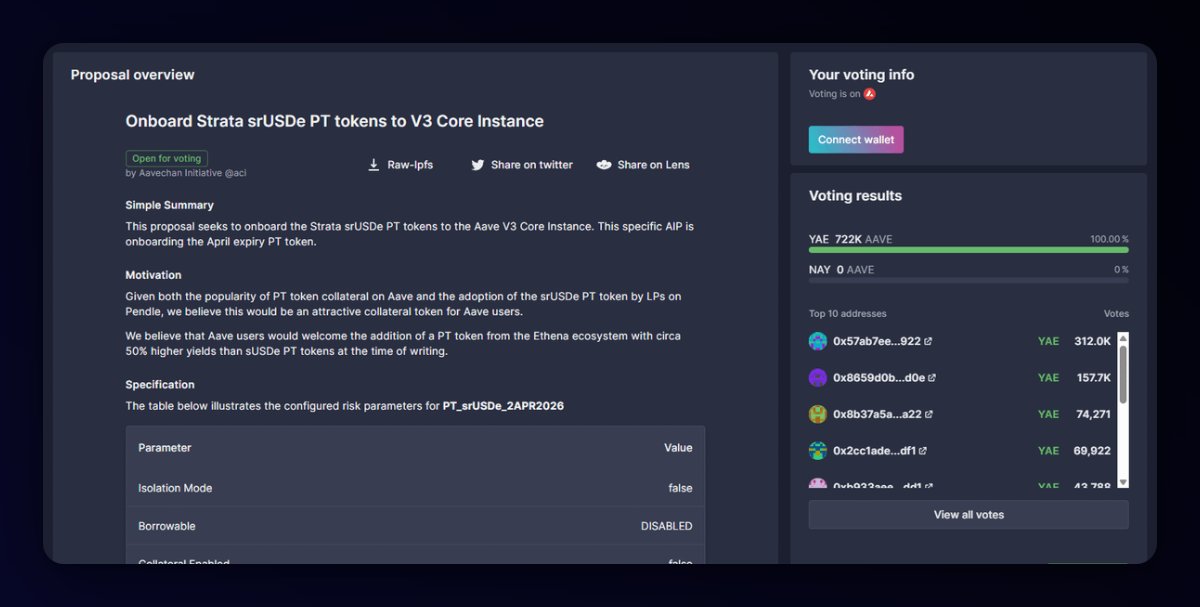Click the Parameter column header

[x=165, y=448]
